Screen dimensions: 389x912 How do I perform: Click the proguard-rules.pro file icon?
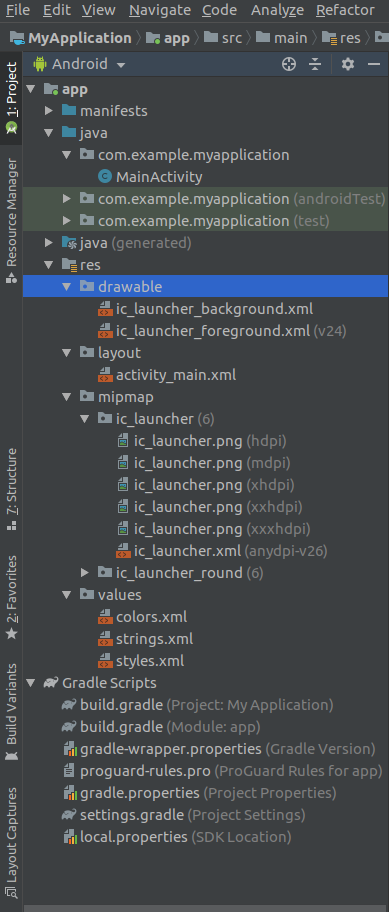point(70,771)
